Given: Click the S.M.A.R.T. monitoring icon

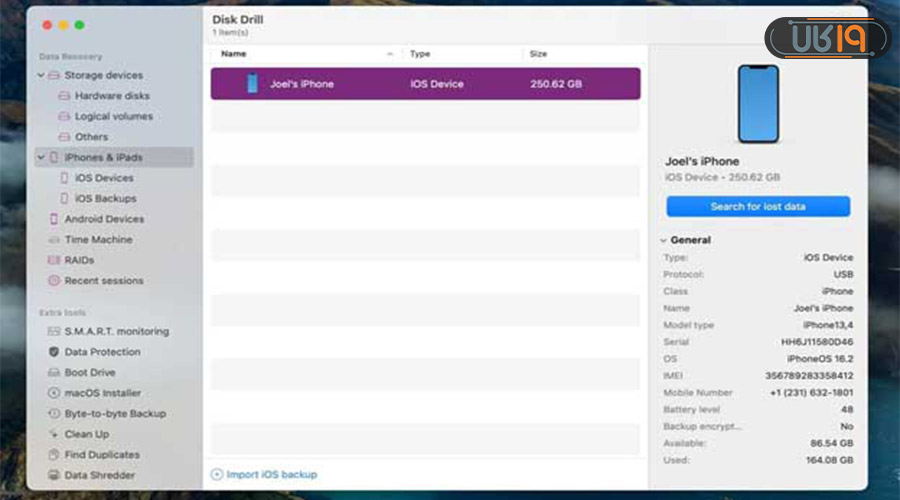Looking at the screenshot, I should click(x=55, y=331).
